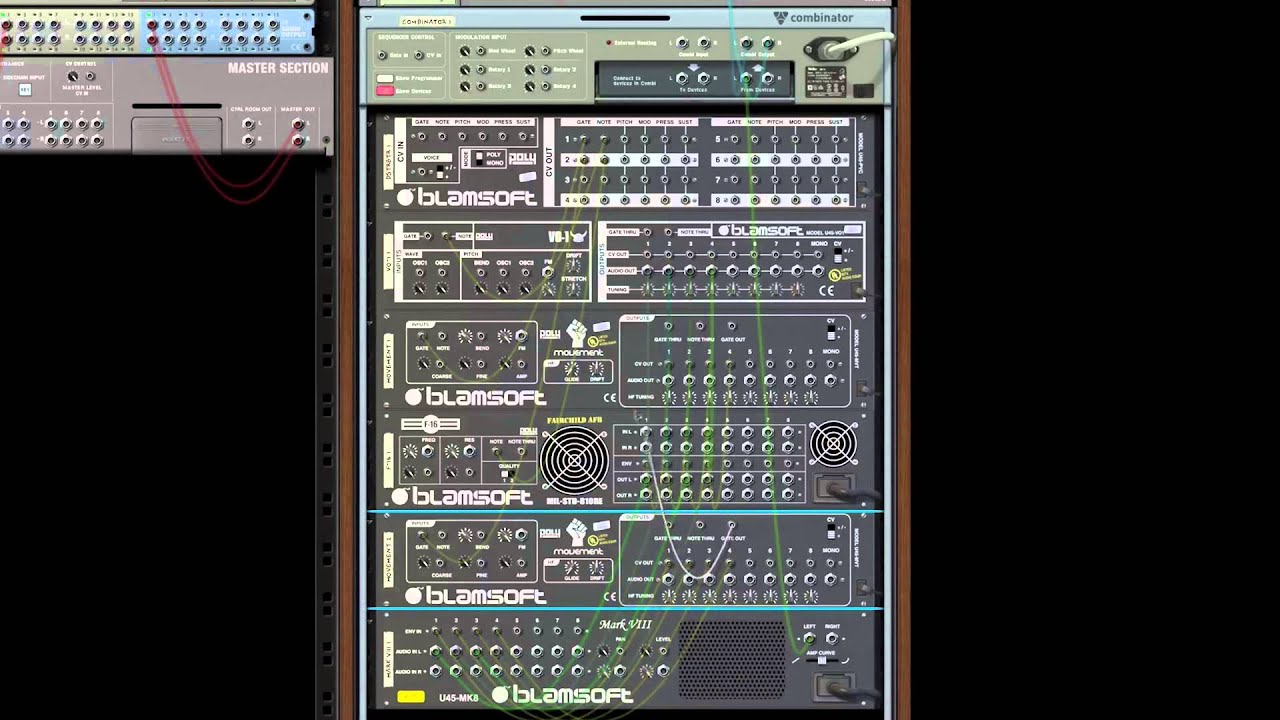Click the Mark VIII Left output jack
Image resolution: width=1280 pixels, height=720 pixels.
click(808, 638)
